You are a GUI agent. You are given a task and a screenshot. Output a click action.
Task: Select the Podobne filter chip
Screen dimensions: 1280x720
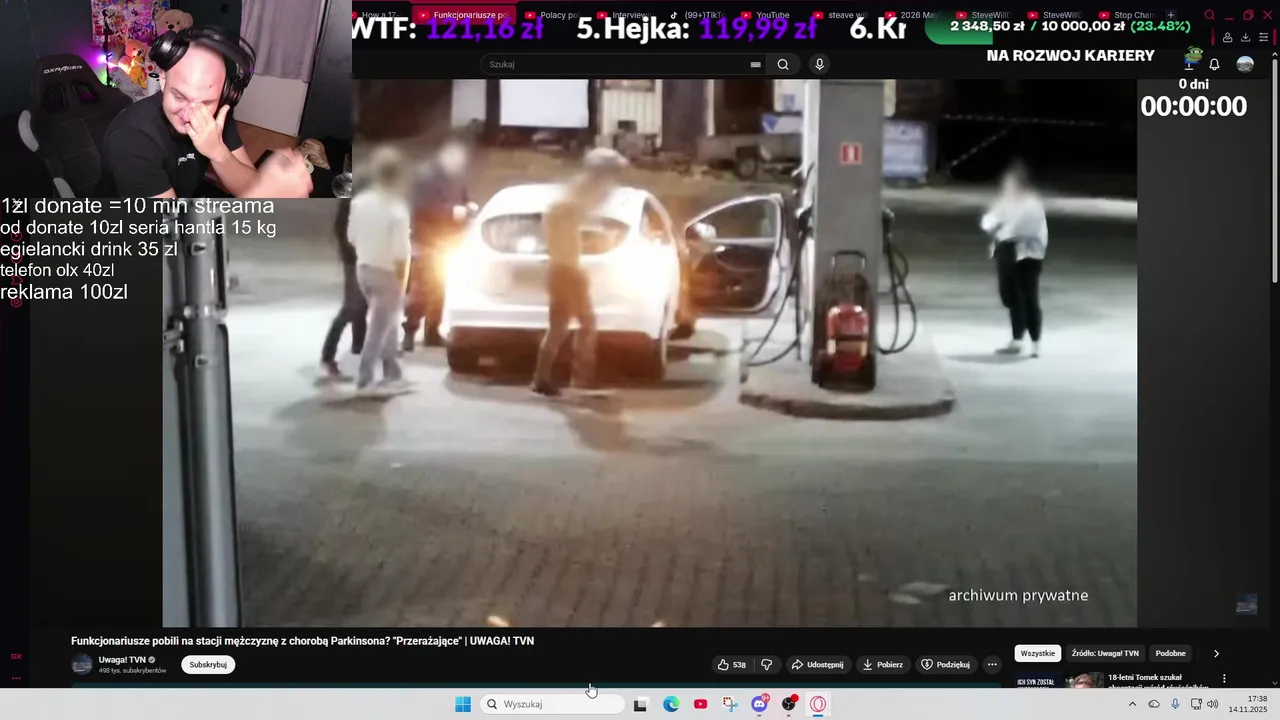coord(1170,653)
